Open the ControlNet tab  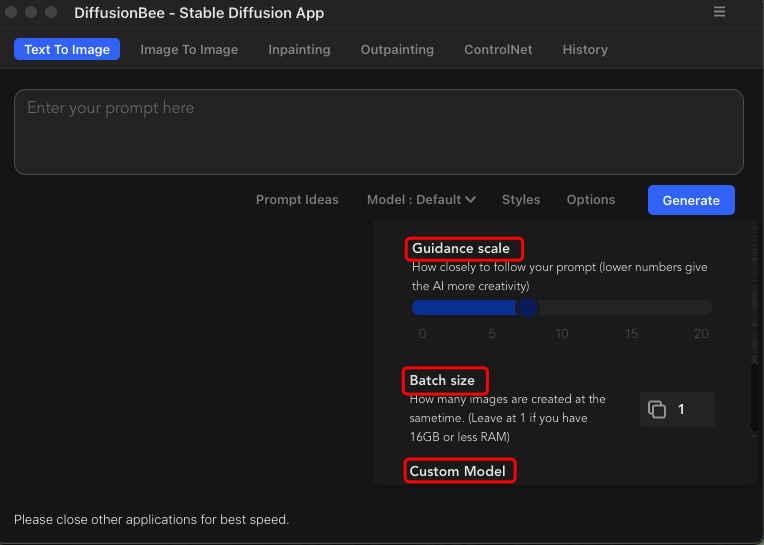pos(498,49)
